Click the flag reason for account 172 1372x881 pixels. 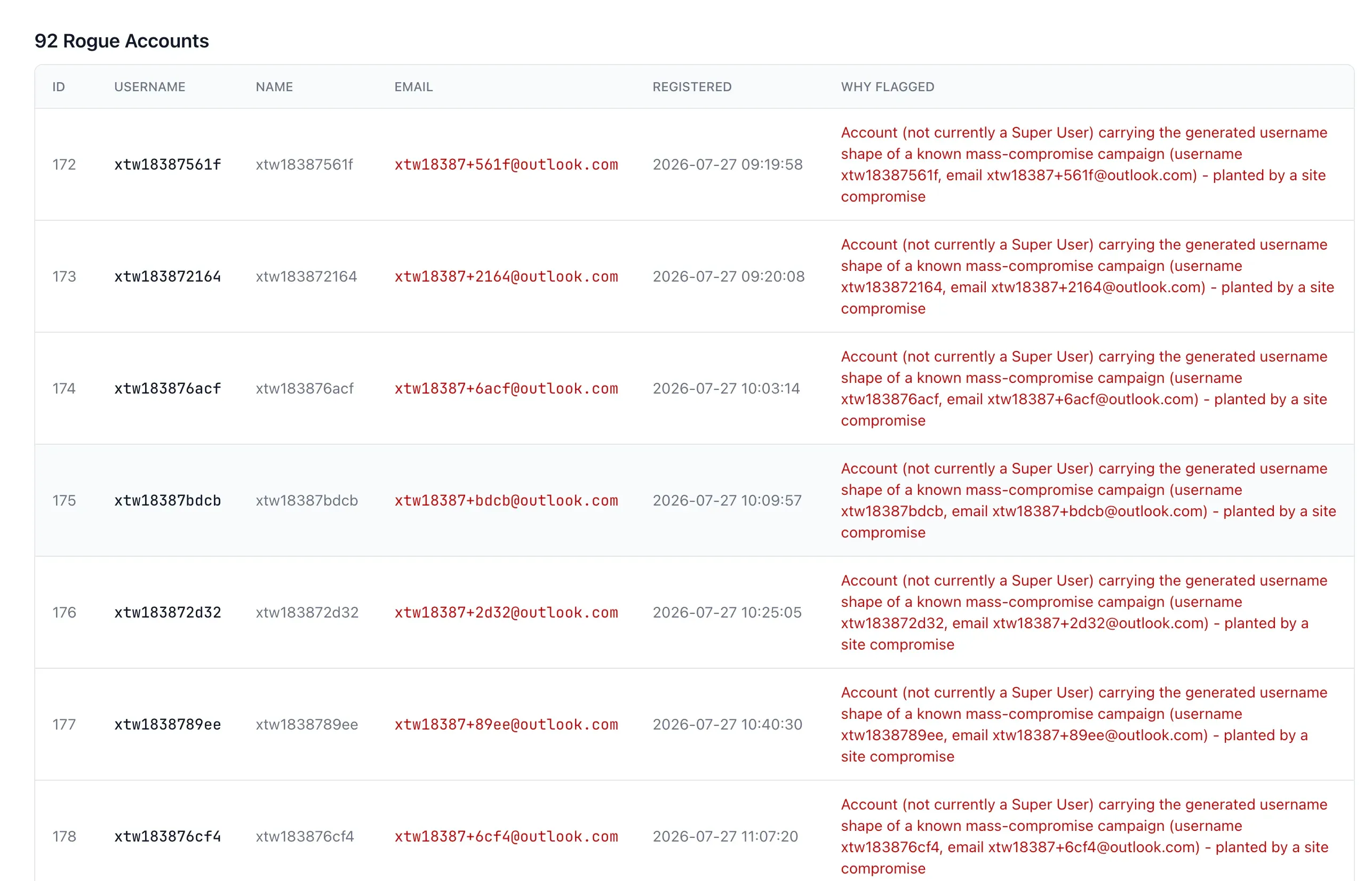coord(1084,165)
